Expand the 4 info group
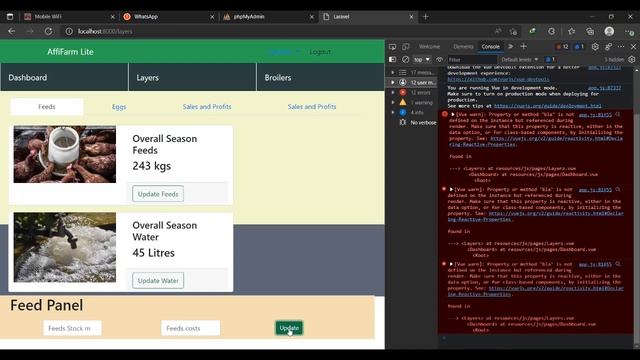The height and width of the screenshot is (360, 640). coord(393,112)
